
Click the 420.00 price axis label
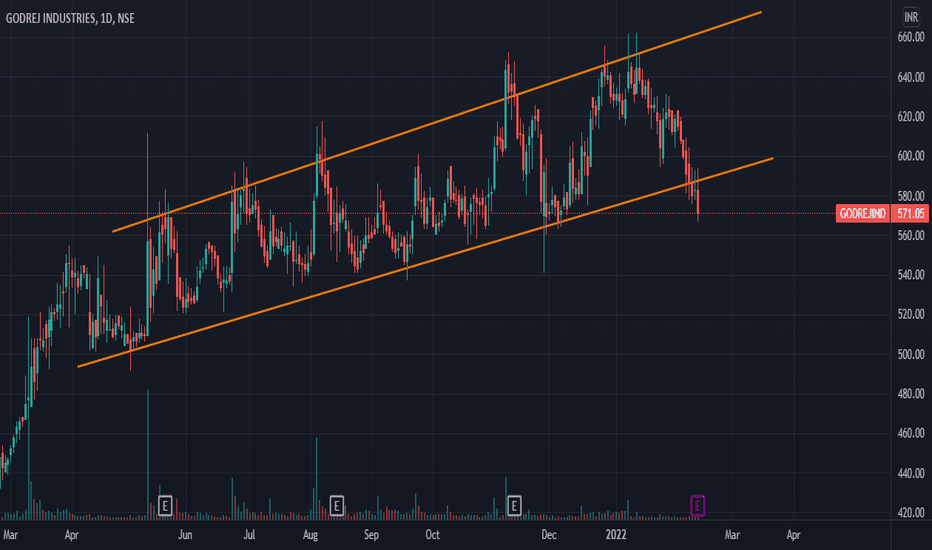coord(911,513)
